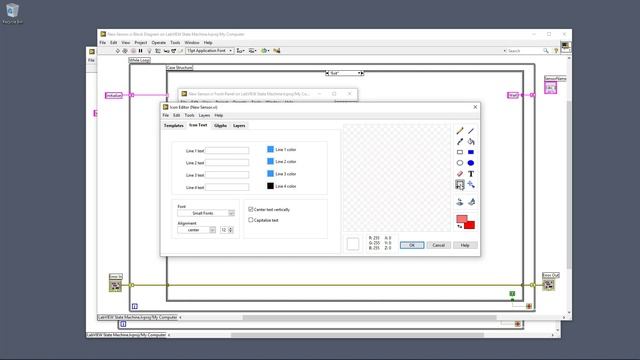
Task: Click block diagram horizontal scrollbar
Action: 369,317
